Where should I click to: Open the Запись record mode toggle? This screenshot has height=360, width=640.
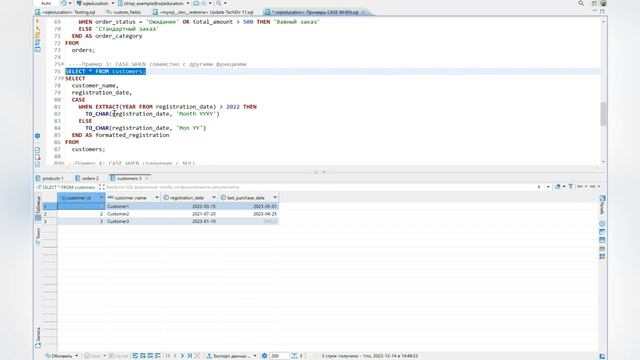point(38,337)
